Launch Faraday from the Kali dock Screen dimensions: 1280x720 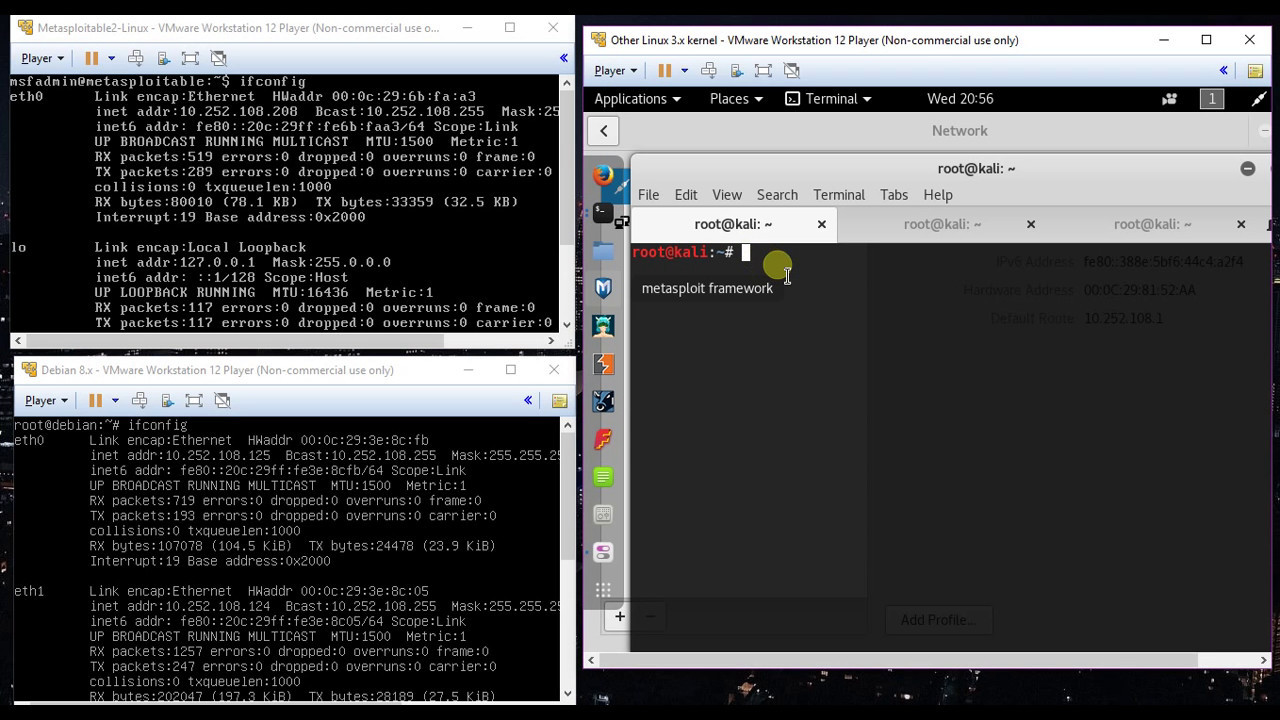point(603,439)
